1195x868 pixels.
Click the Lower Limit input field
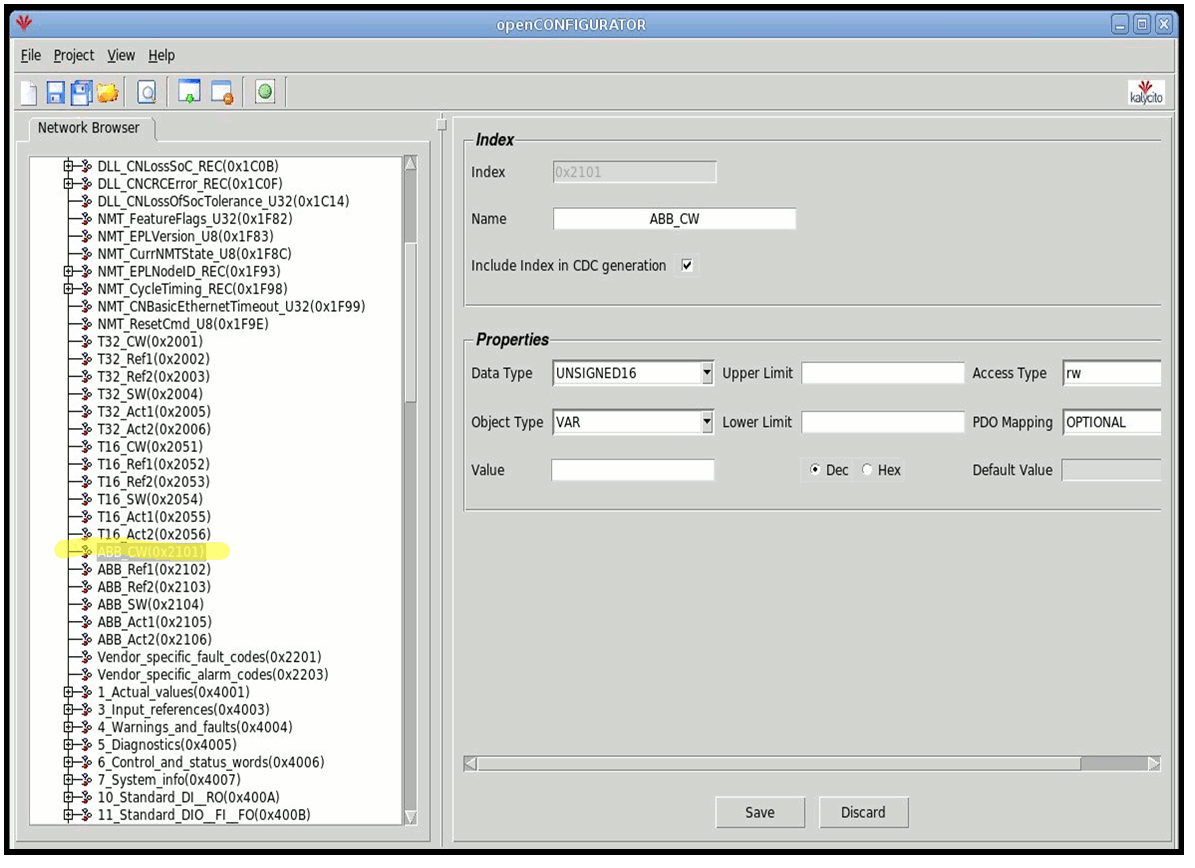pyautogui.click(x=883, y=422)
